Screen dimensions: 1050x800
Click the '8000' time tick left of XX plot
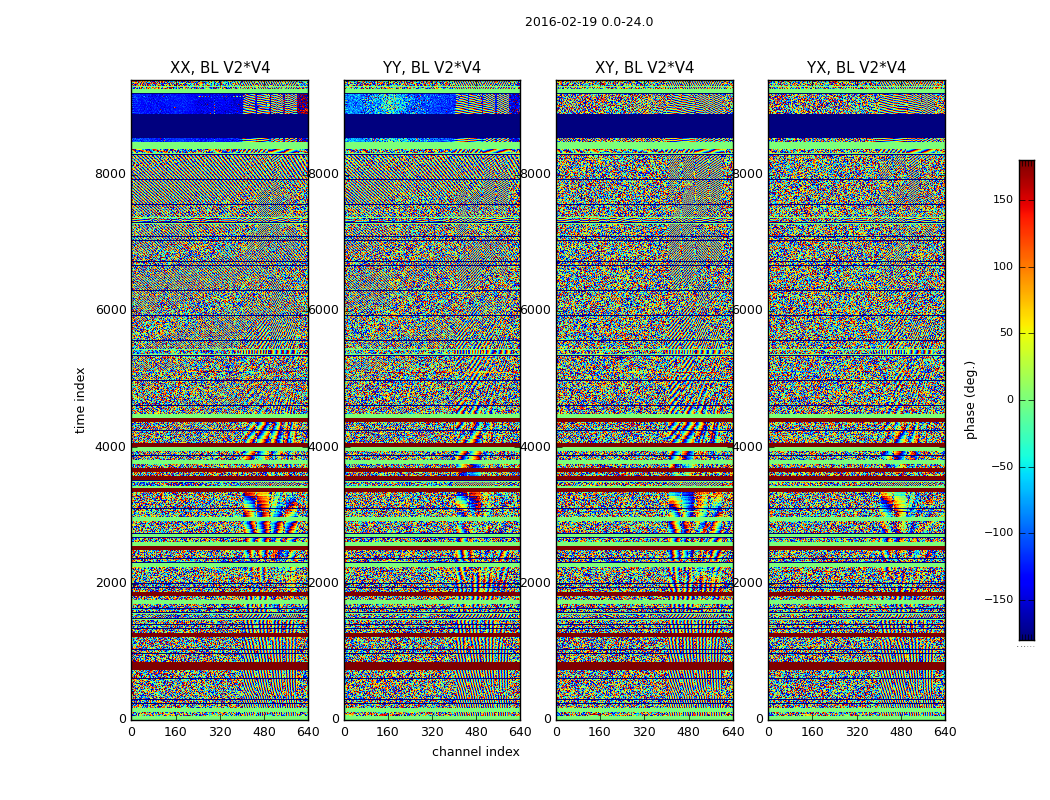(x=110, y=174)
